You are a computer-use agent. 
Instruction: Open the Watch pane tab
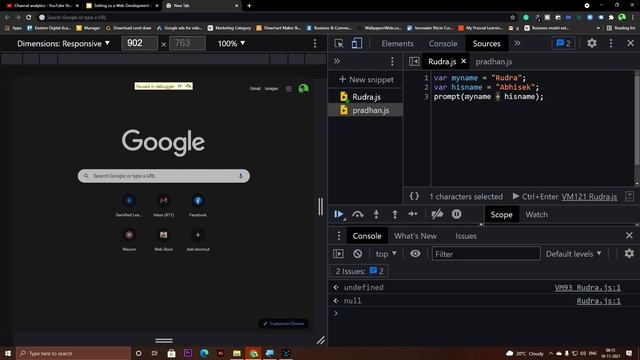536,215
